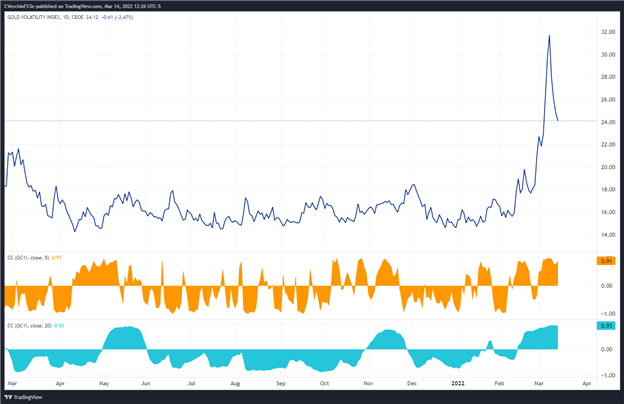Click the Mar 2022 label next to Feb
This screenshot has width=624, height=404.
click(x=539, y=383)
